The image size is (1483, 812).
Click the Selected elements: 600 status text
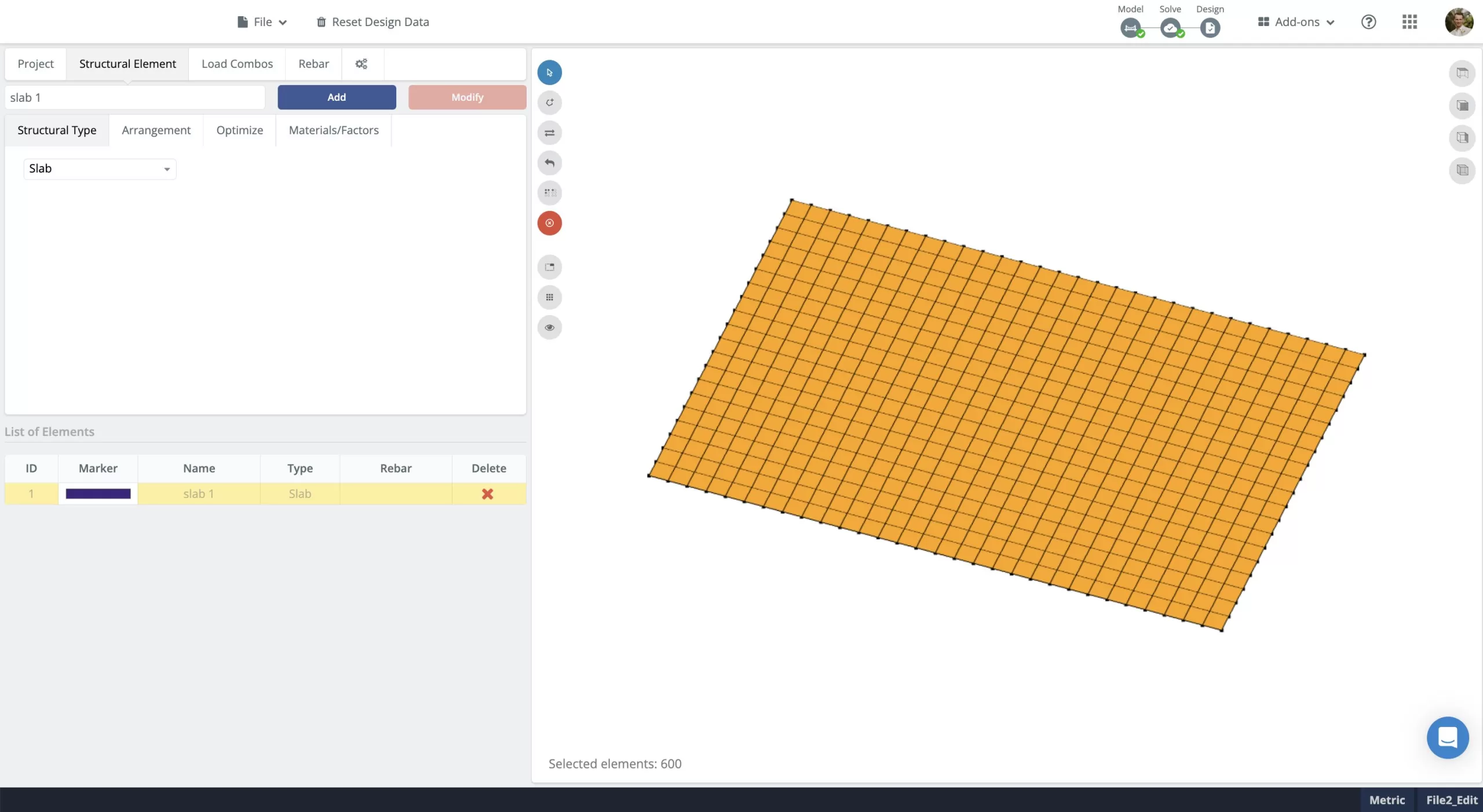pos(615,764)
